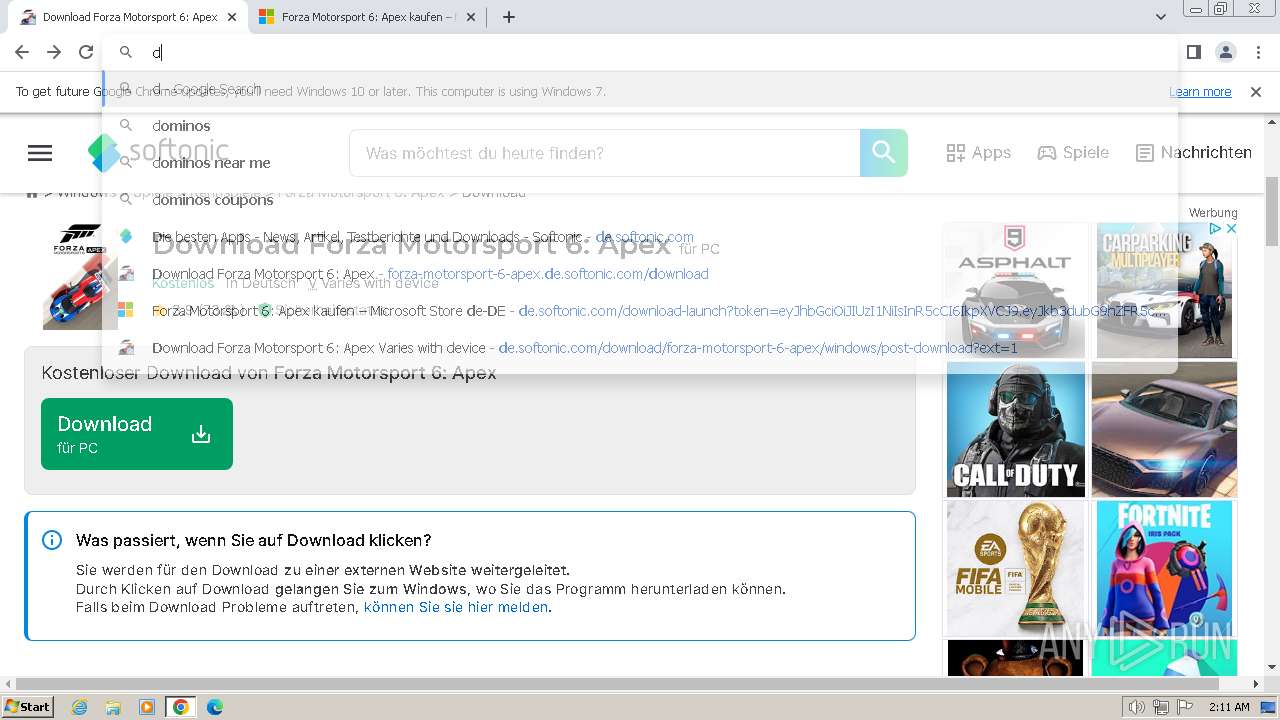Open Microsoft Edge from the taskbar
The width and height of the screenshot is (1280, 720).
[x=214, y=707]
